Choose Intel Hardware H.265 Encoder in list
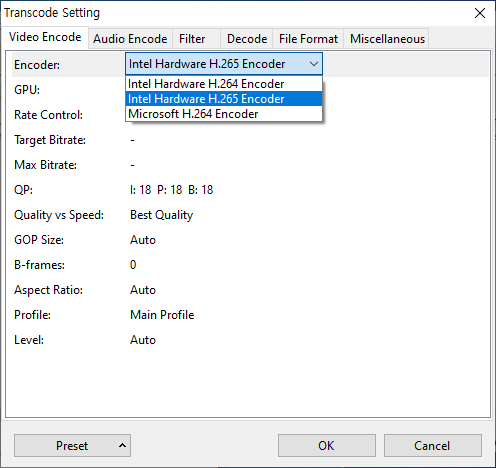 pos(224,99)
